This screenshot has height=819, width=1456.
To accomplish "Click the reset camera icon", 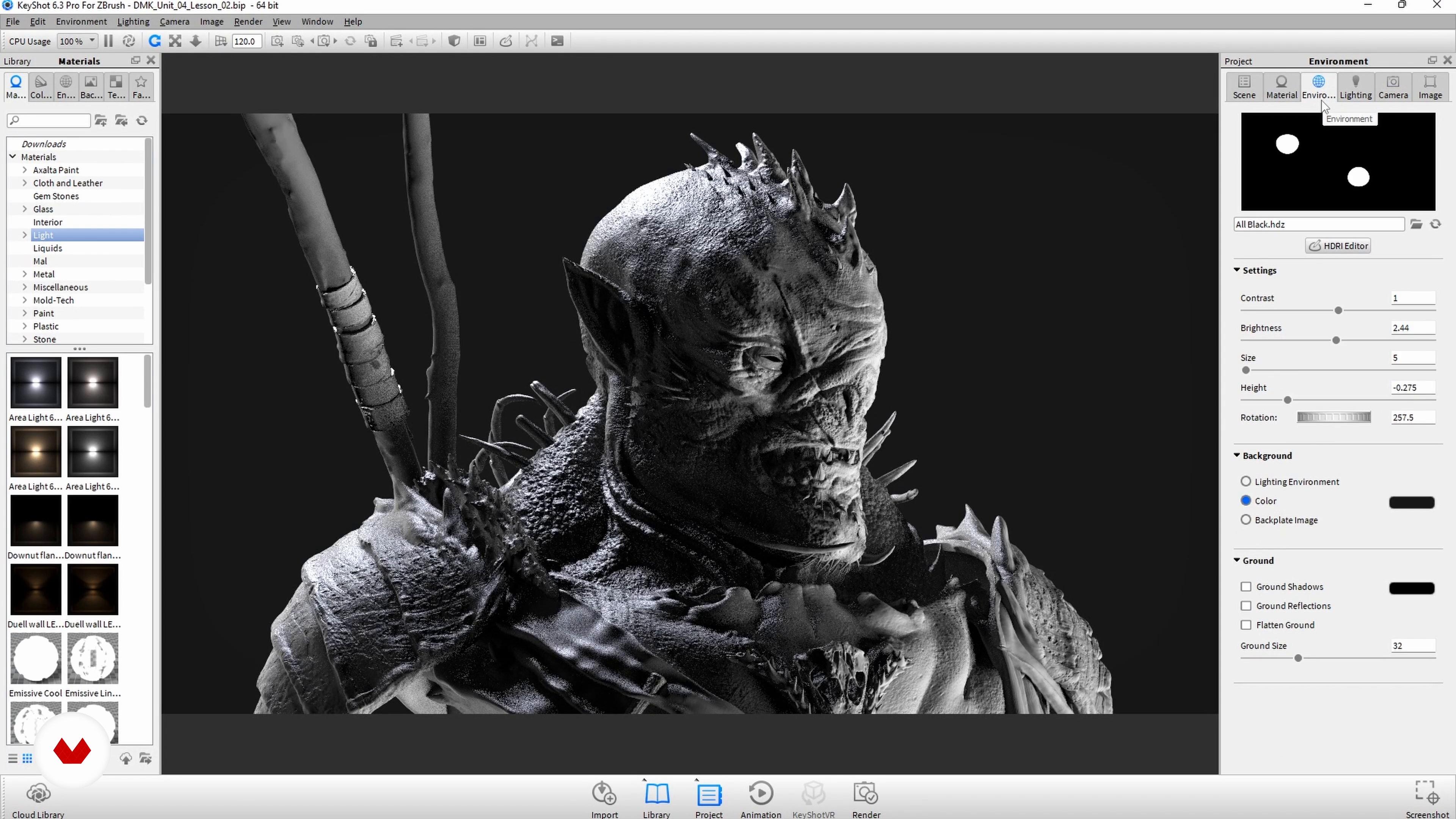I will (x=350, y=41).
